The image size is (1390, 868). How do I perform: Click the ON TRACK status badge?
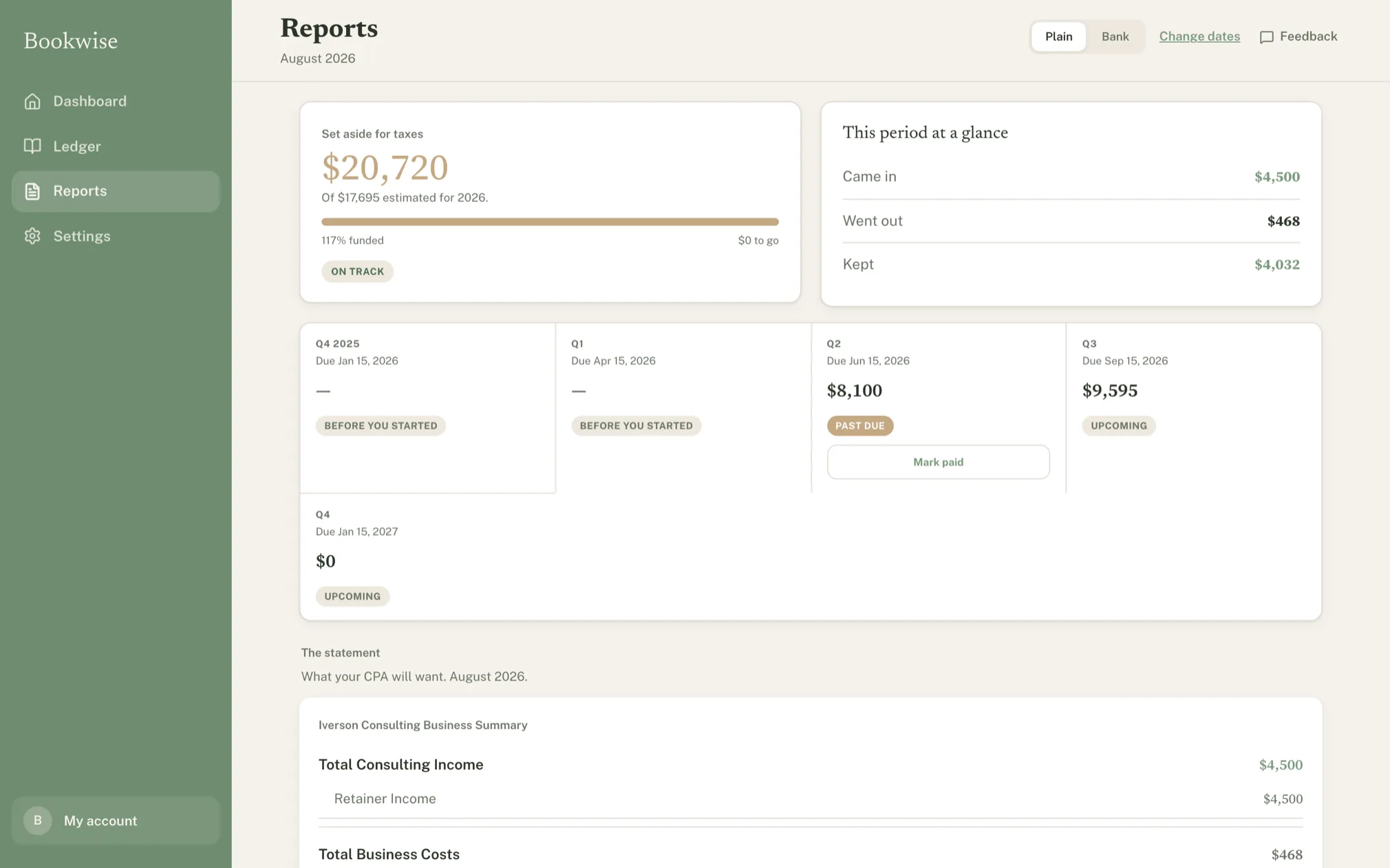pyautogui.click(x=357, y=271)
